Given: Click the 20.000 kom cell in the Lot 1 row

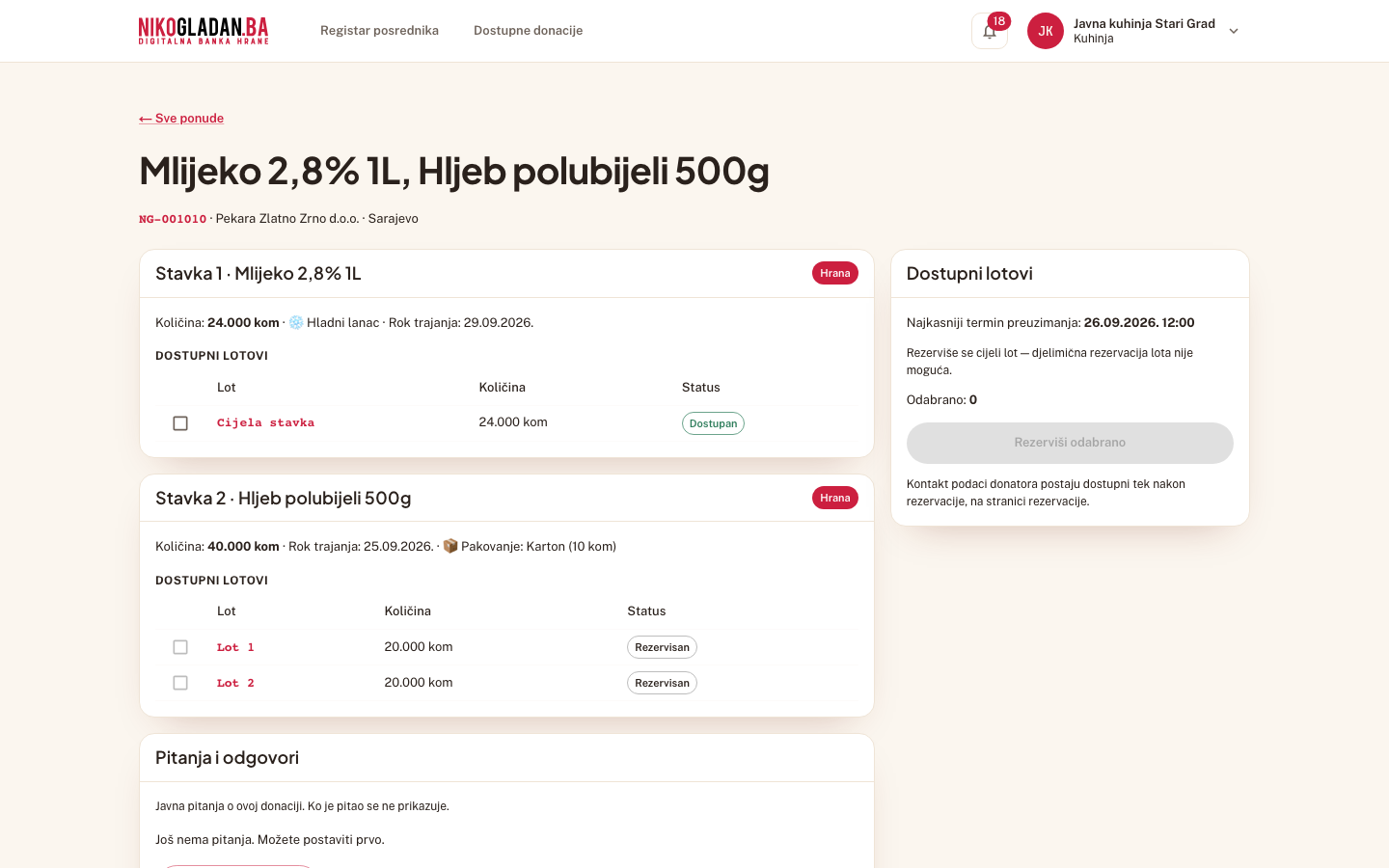Looking at the screenshot, I should [x=419, y=647].
